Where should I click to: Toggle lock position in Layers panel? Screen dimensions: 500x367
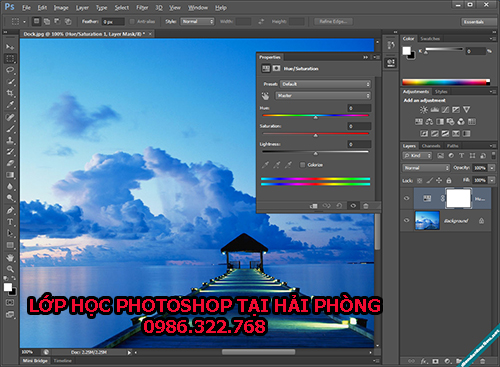pyautogui.click(x=439, y=181)
